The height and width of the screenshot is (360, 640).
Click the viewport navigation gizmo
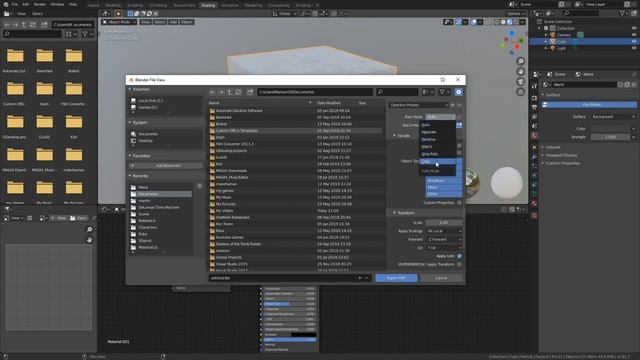coord(512,43)
